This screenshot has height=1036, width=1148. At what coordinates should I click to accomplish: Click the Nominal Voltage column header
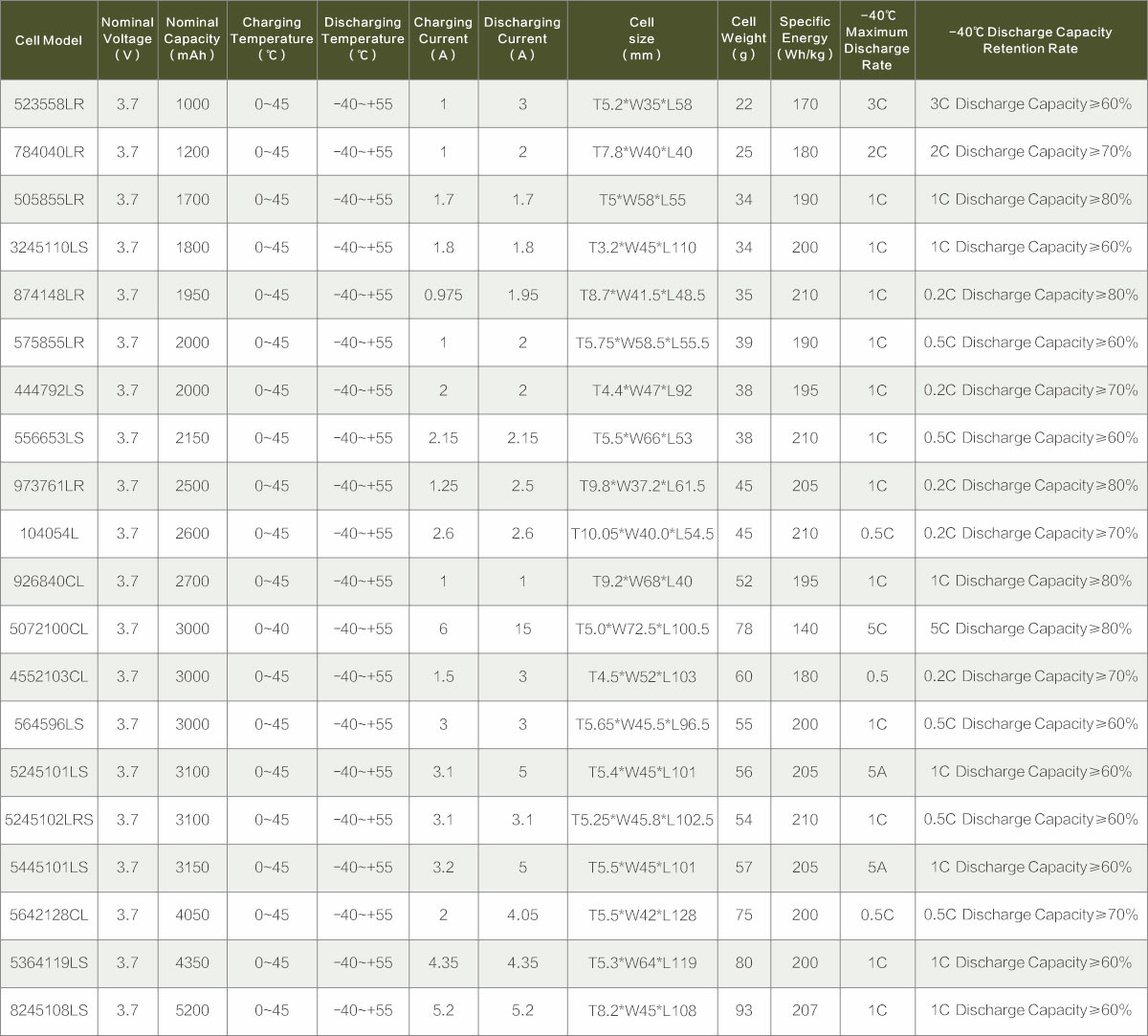point(127,40)
